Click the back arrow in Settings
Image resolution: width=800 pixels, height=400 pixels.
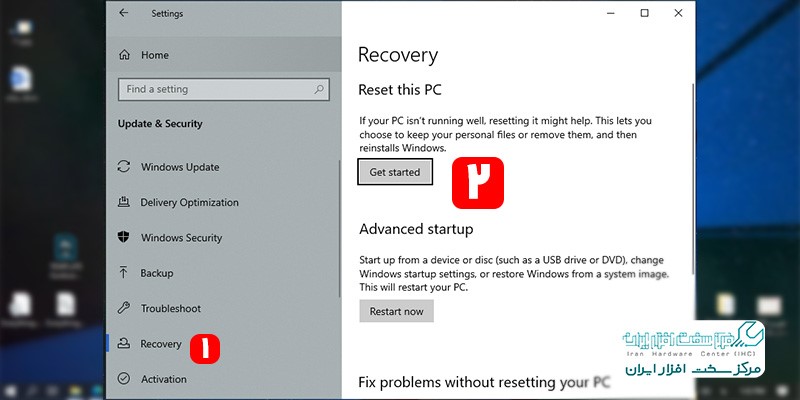click(x=123, y=13)
